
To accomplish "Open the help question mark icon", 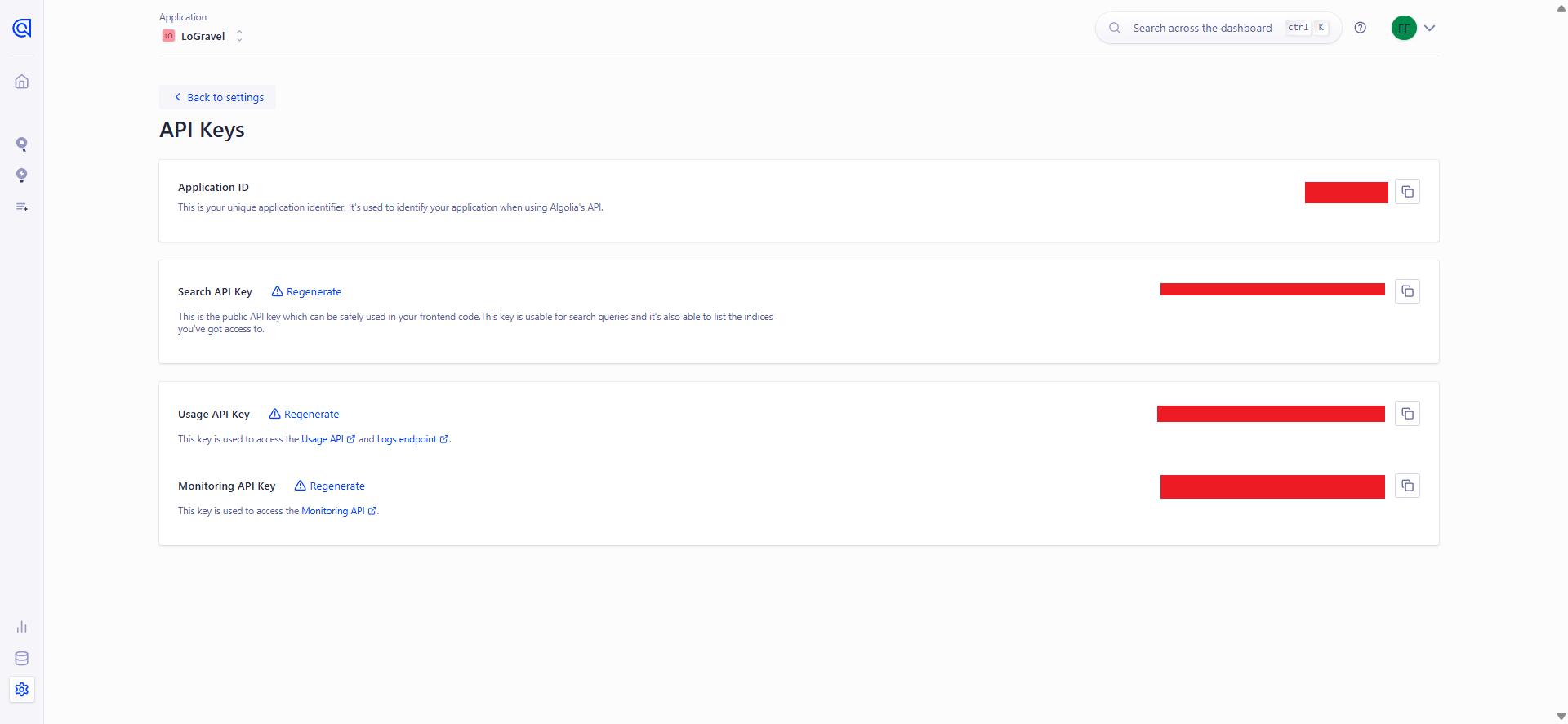I will (1361, 28).
